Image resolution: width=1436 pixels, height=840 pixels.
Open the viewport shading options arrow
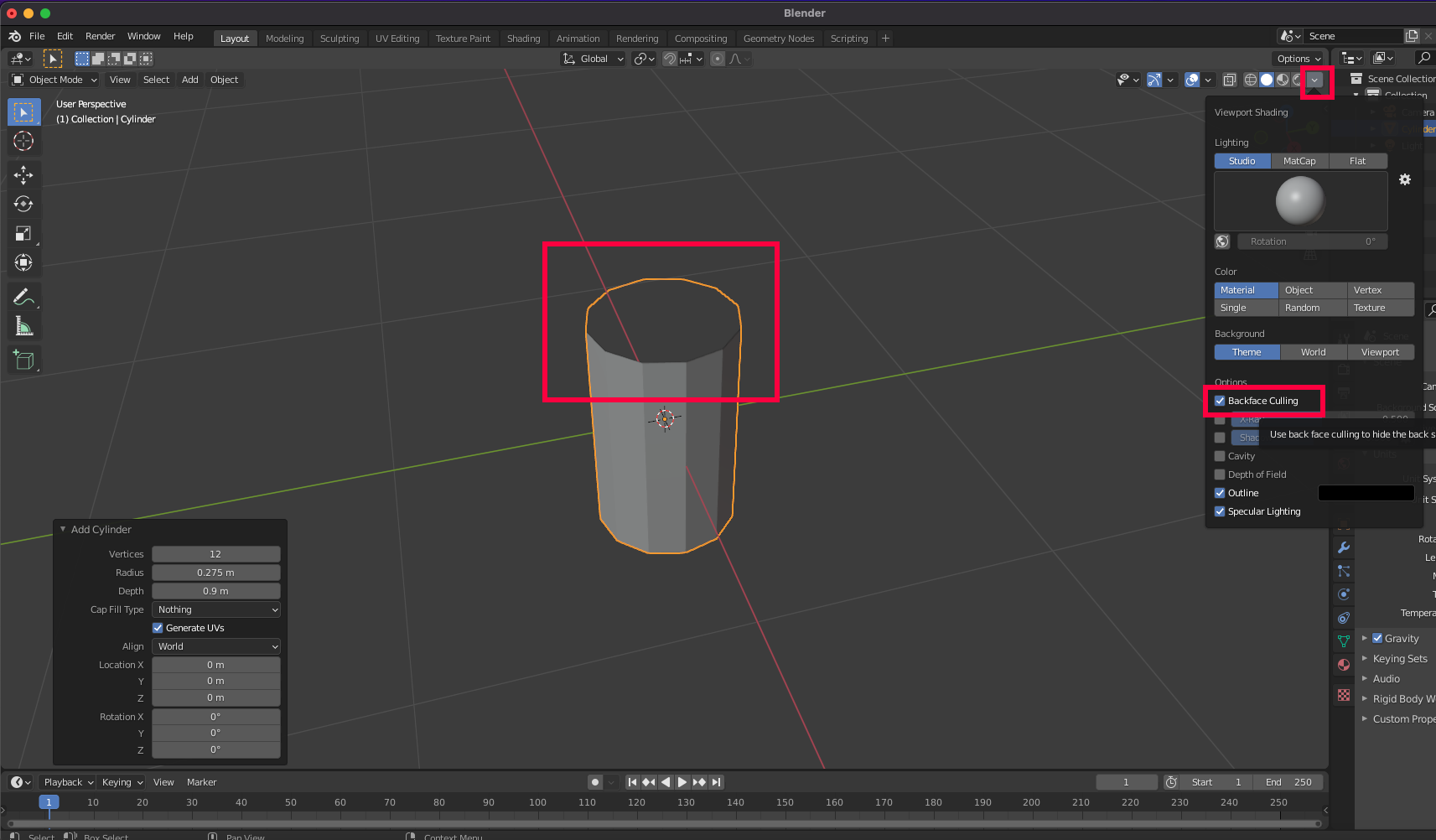(x=1314, y=80)
